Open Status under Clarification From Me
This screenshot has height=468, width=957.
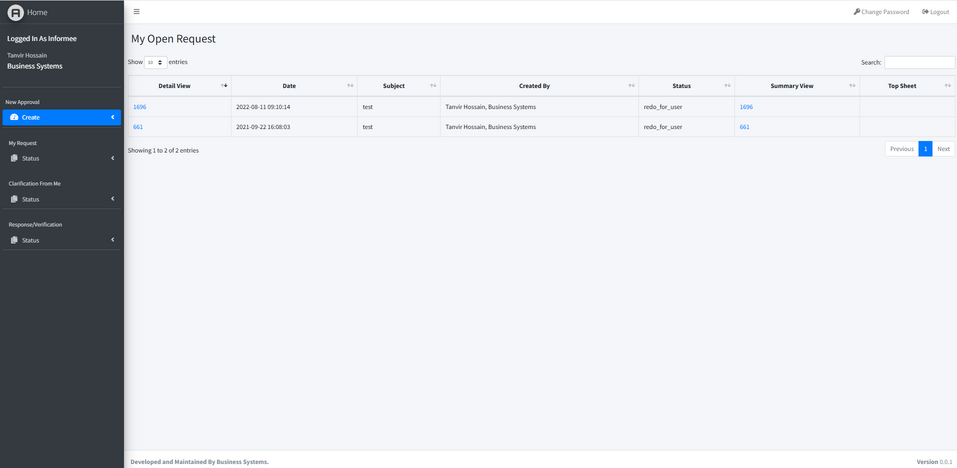pos(62,199)
